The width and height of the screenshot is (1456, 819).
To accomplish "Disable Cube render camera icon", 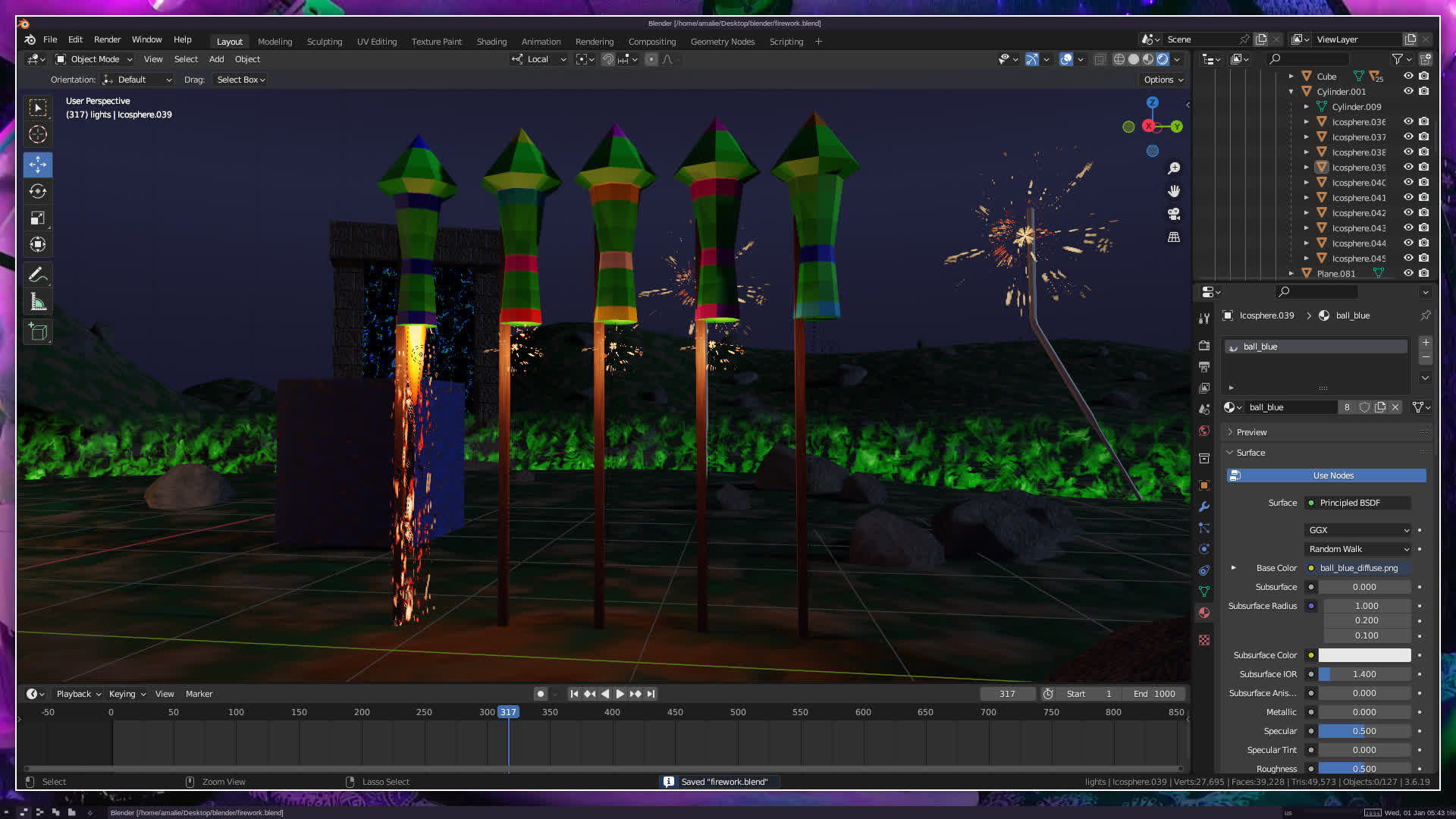I will pyautogui.click(x=1424, y=76).
